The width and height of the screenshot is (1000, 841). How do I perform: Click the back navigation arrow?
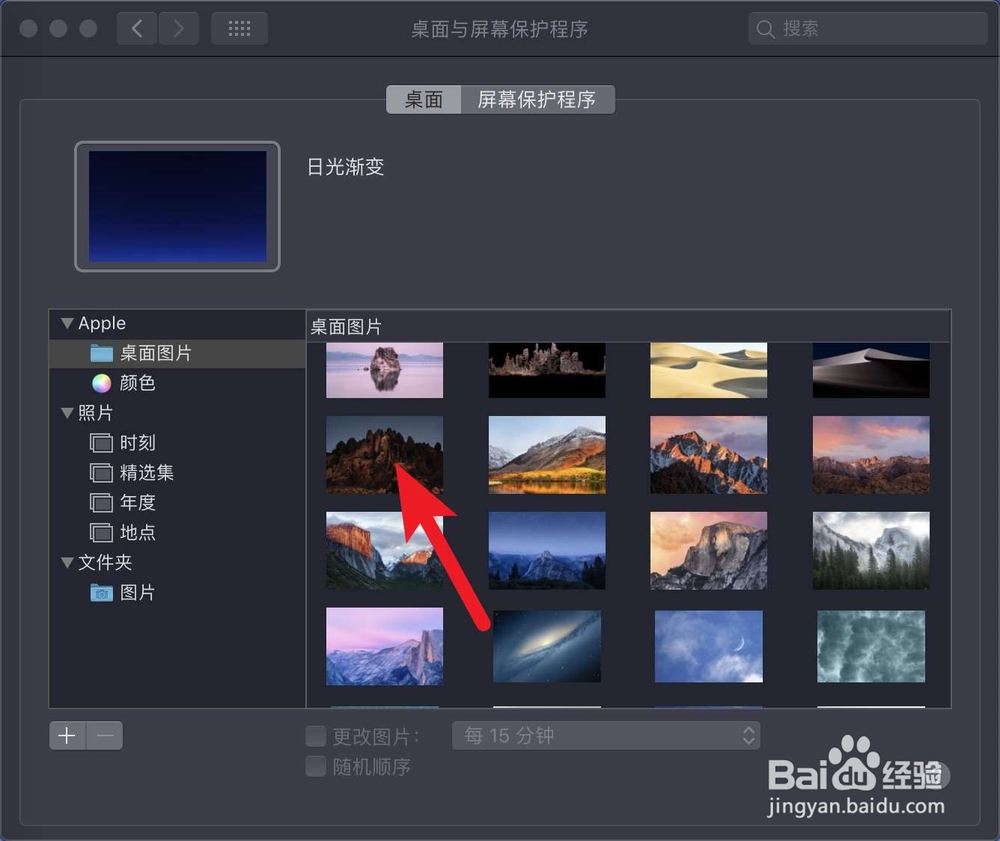point(137,28)
